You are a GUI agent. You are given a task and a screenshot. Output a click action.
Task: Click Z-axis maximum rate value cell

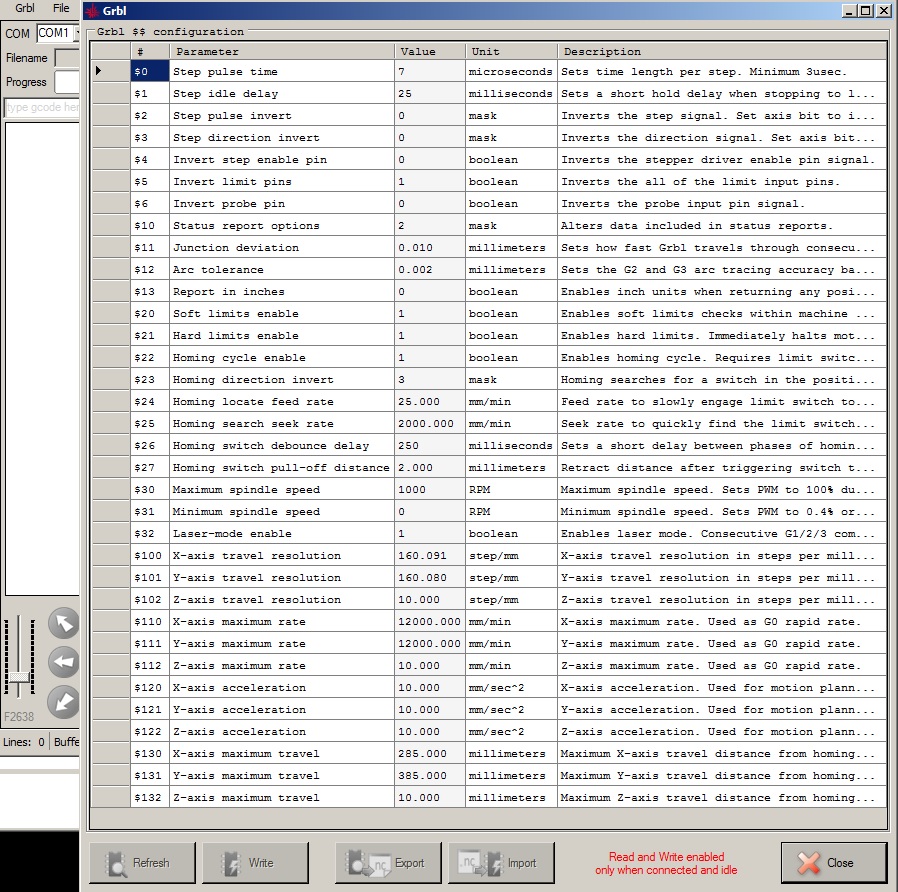coord(430,665)
